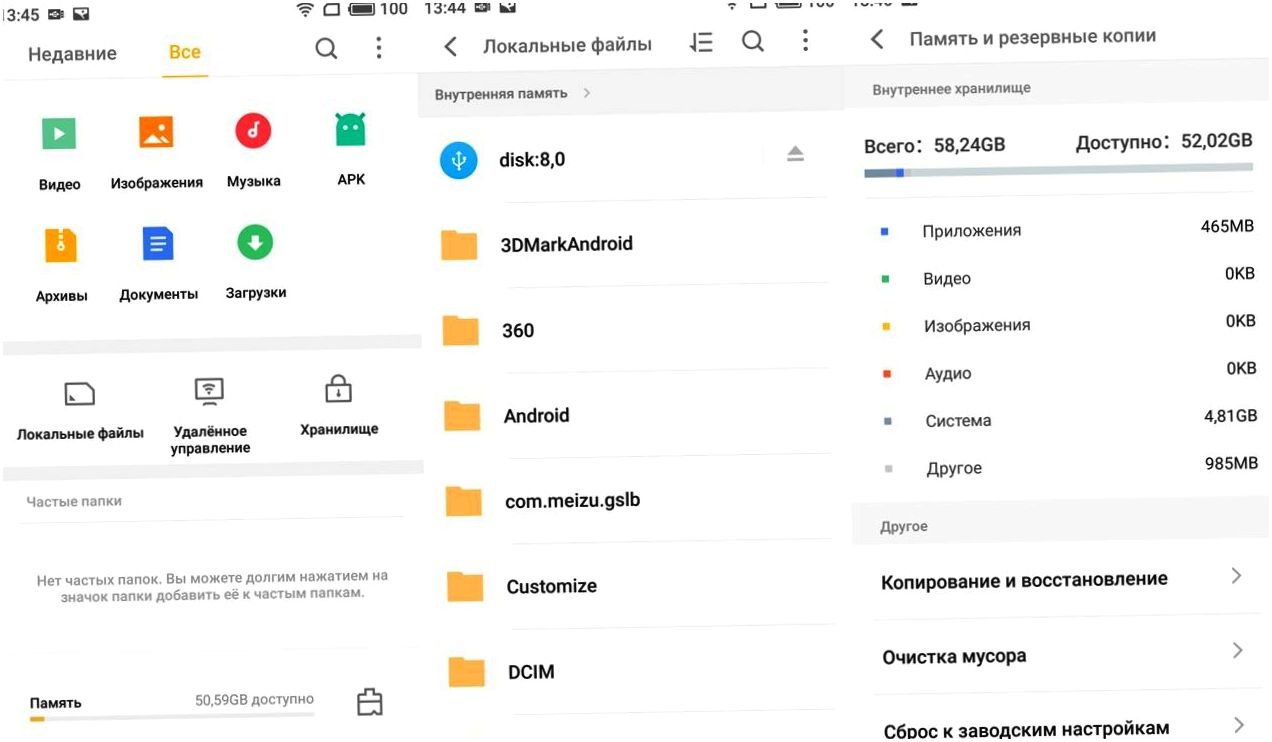Tap the Wi-Fi icon in left status bar
Viewport: 1272px width, 742px height.
tap(305, 11)
